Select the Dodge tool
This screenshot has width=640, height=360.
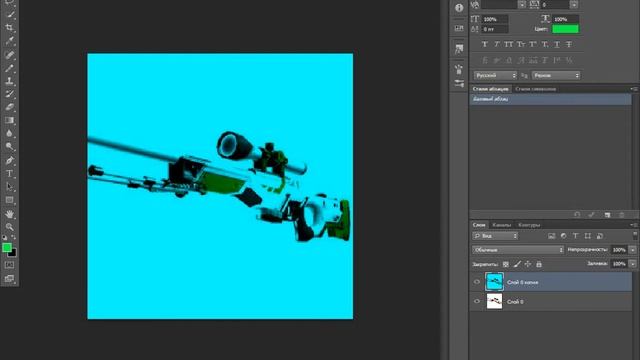9,146
